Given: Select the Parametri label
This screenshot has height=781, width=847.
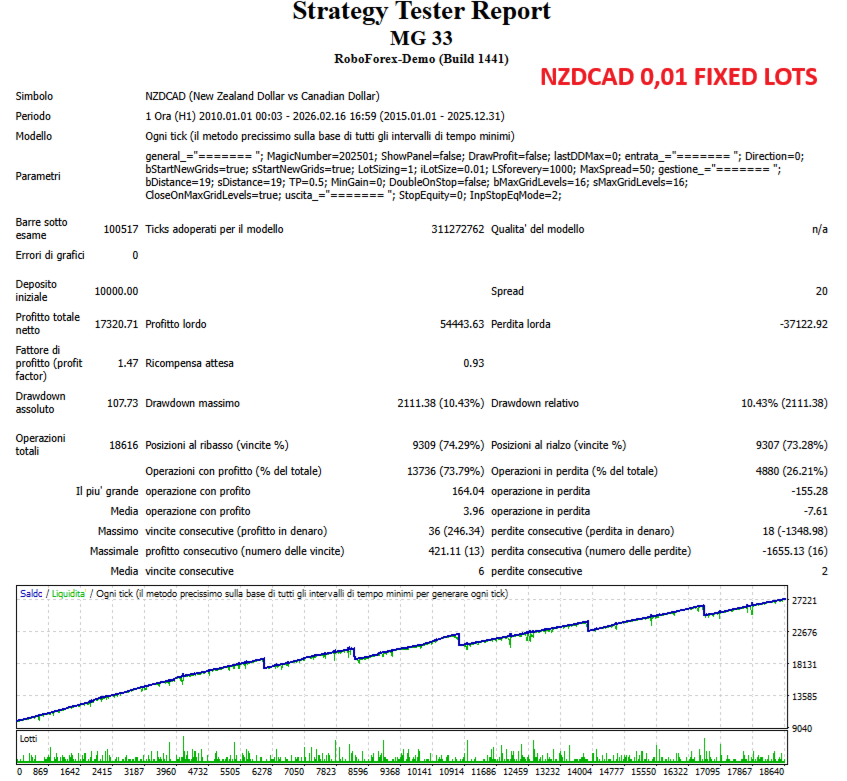Looking at the screenshot, I should 38,176.
